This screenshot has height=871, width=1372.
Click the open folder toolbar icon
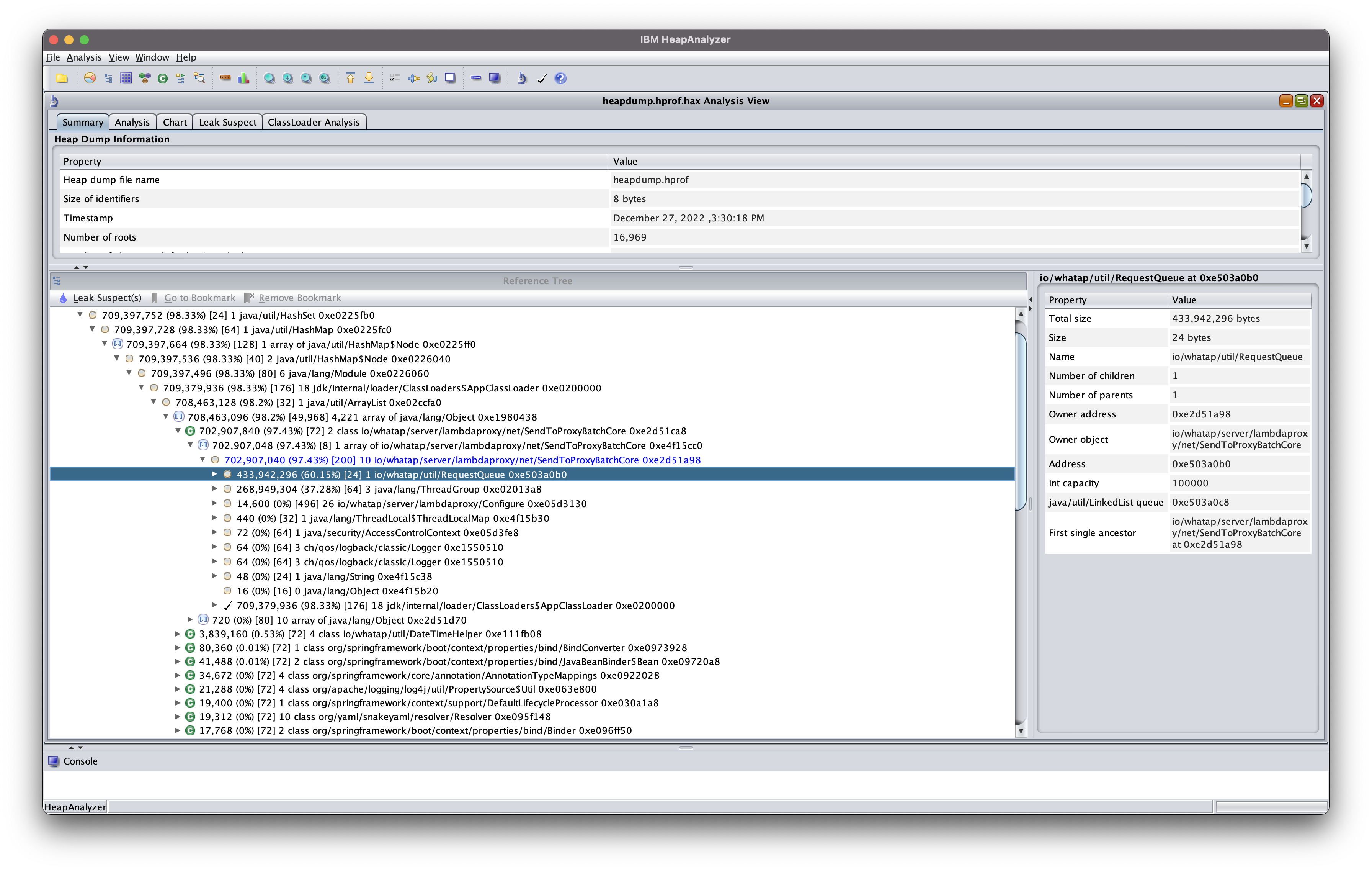click(62, 78)
